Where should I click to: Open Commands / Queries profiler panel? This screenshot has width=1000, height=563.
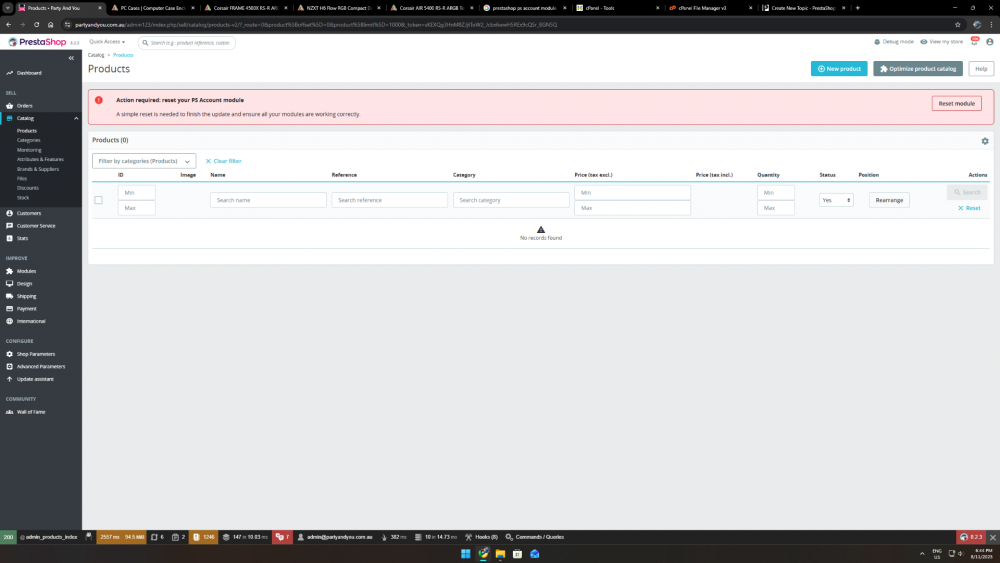[x=534, y=537]
